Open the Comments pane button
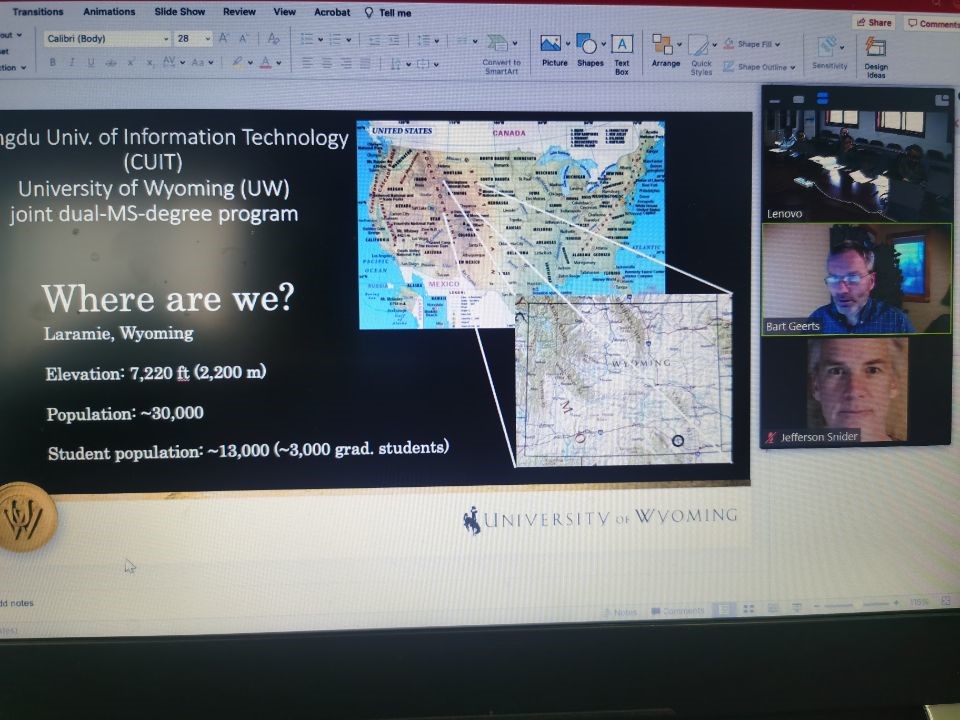960x720 pixels. coord(932,23)
